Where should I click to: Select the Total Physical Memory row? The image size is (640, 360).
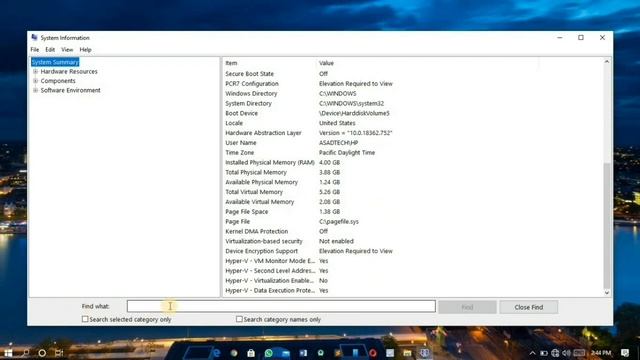click(413, 172)
